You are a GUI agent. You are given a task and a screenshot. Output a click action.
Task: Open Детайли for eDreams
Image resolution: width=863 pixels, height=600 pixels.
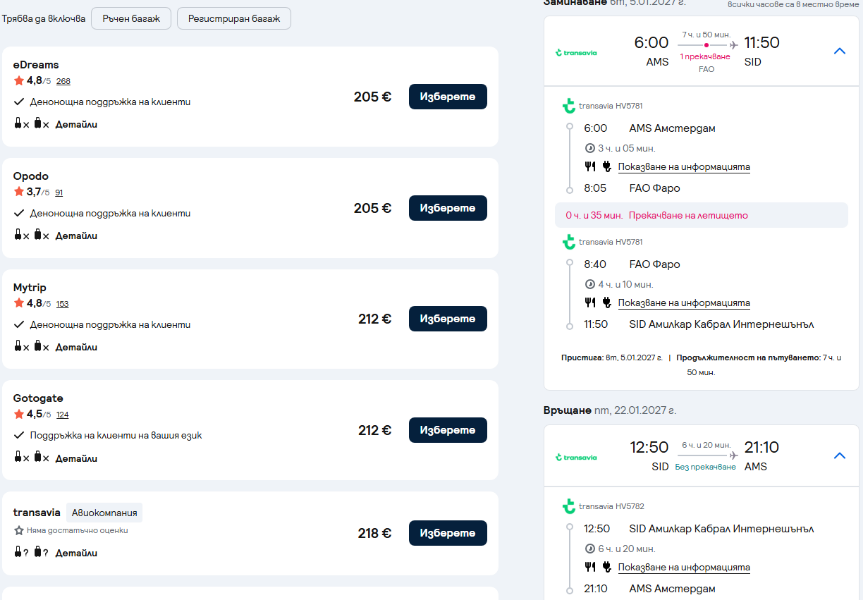[76, 124]
